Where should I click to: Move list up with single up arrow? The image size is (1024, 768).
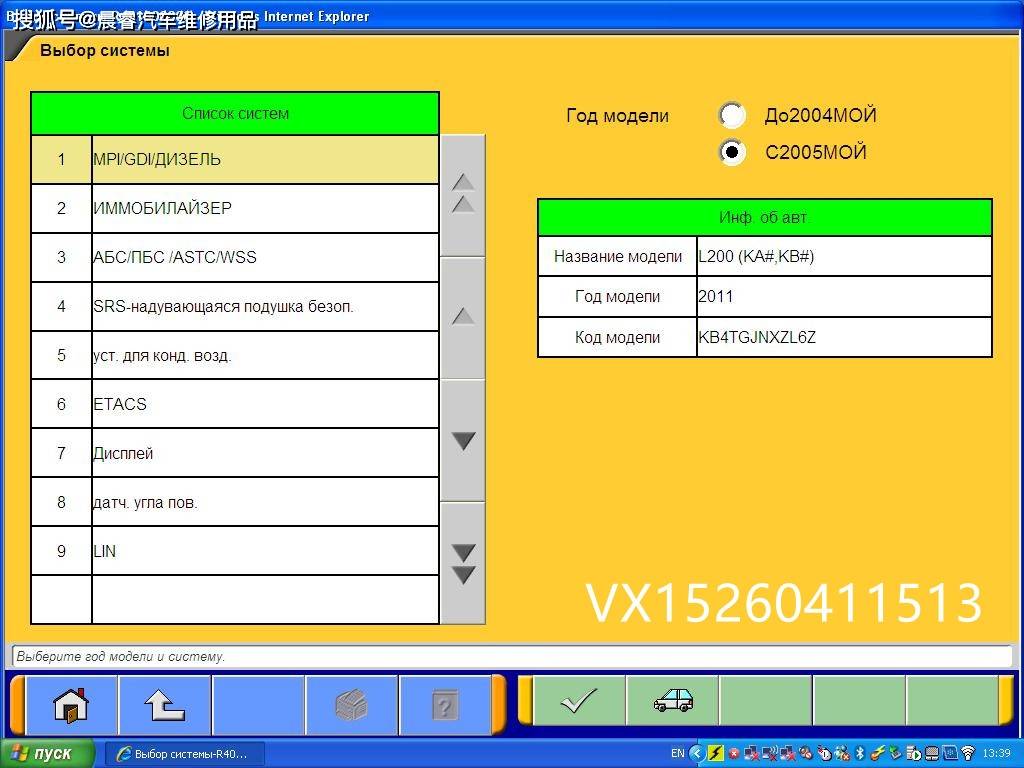463,317
